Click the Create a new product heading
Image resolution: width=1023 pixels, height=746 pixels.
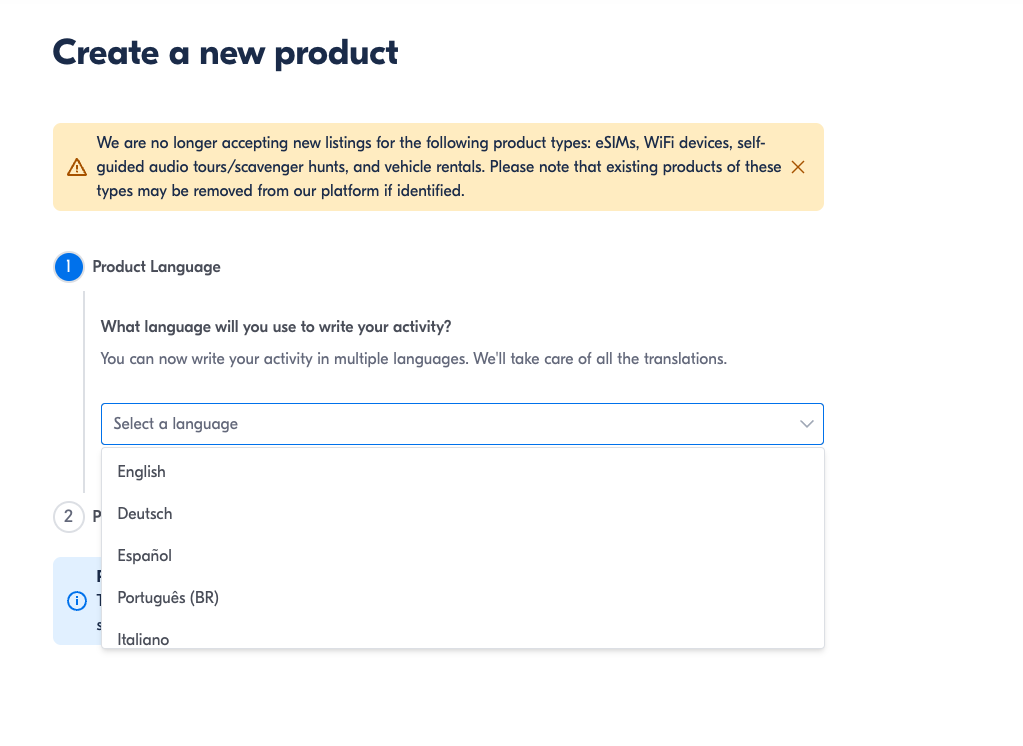point(225,53)
